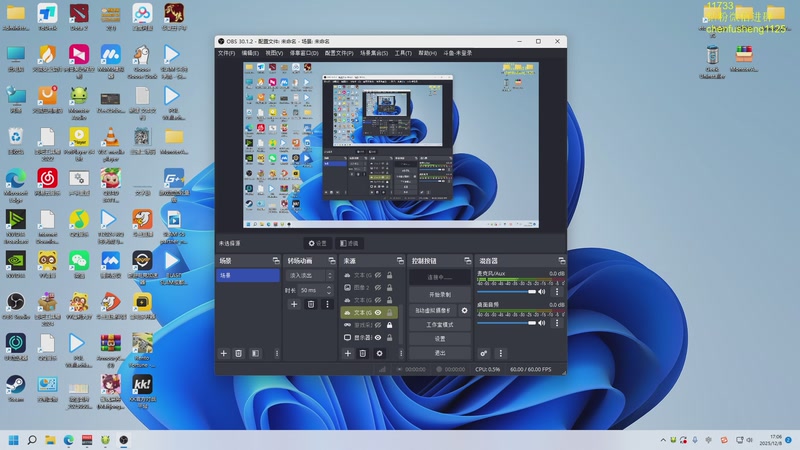Remove selected source using trash icon
The image size is (800, 450).
[363, 353]
